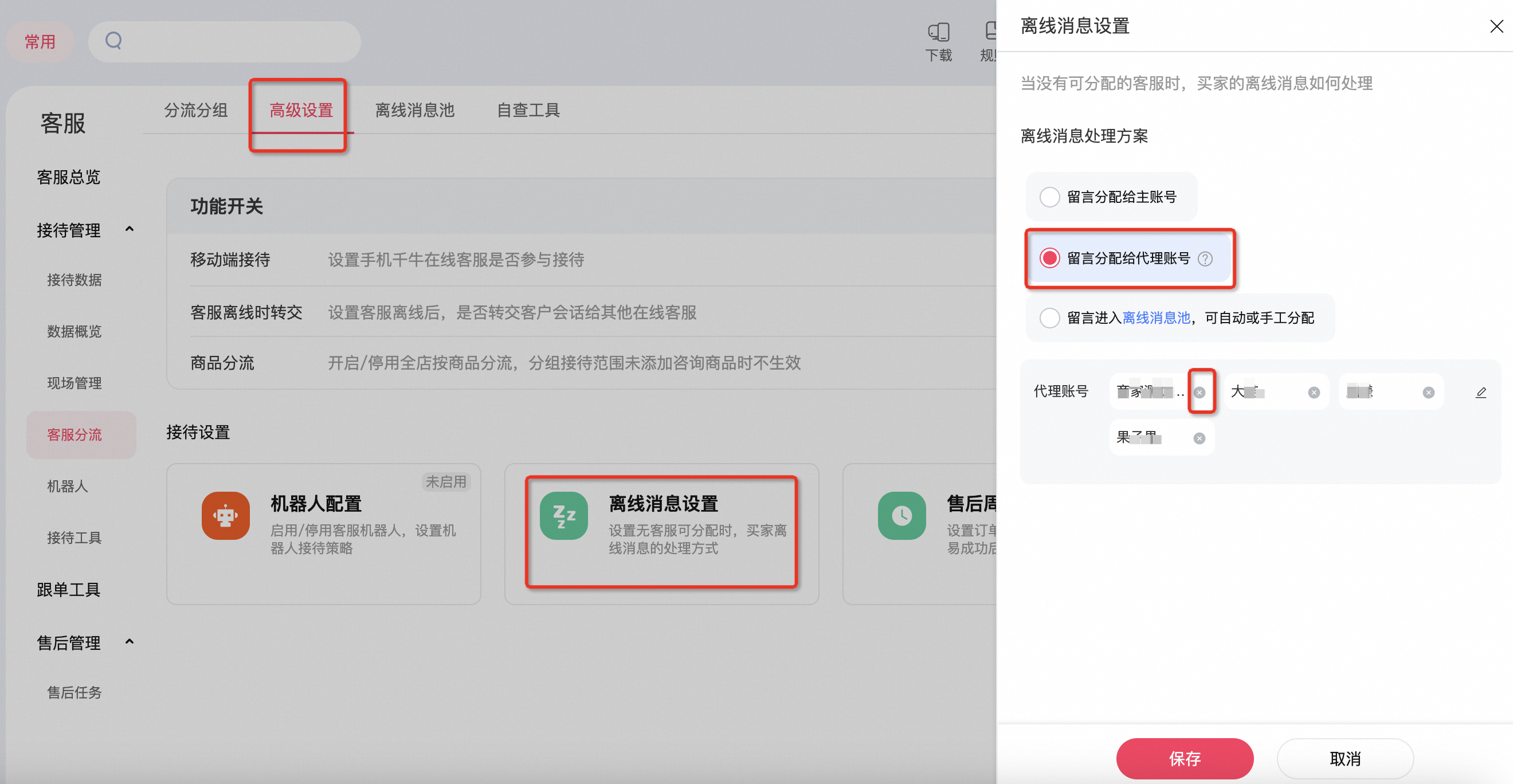Open the 离线消息池 hyperlink

click(x=1156, y=317)
